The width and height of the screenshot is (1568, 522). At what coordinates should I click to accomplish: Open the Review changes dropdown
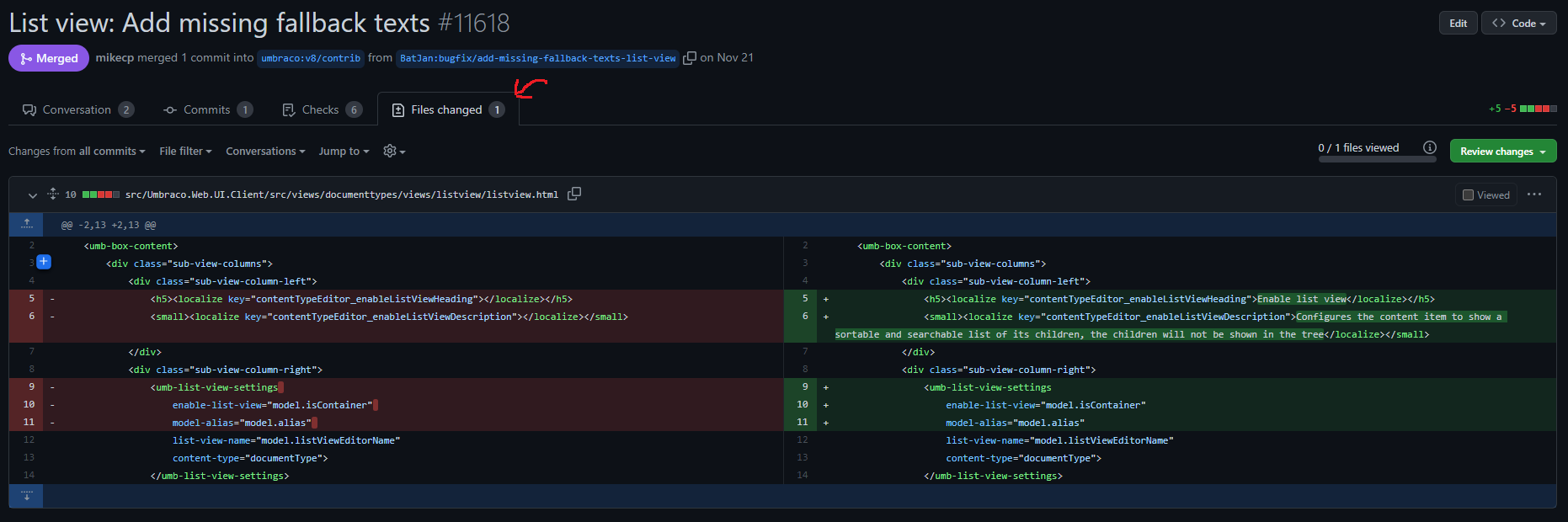coord(1503,152)
